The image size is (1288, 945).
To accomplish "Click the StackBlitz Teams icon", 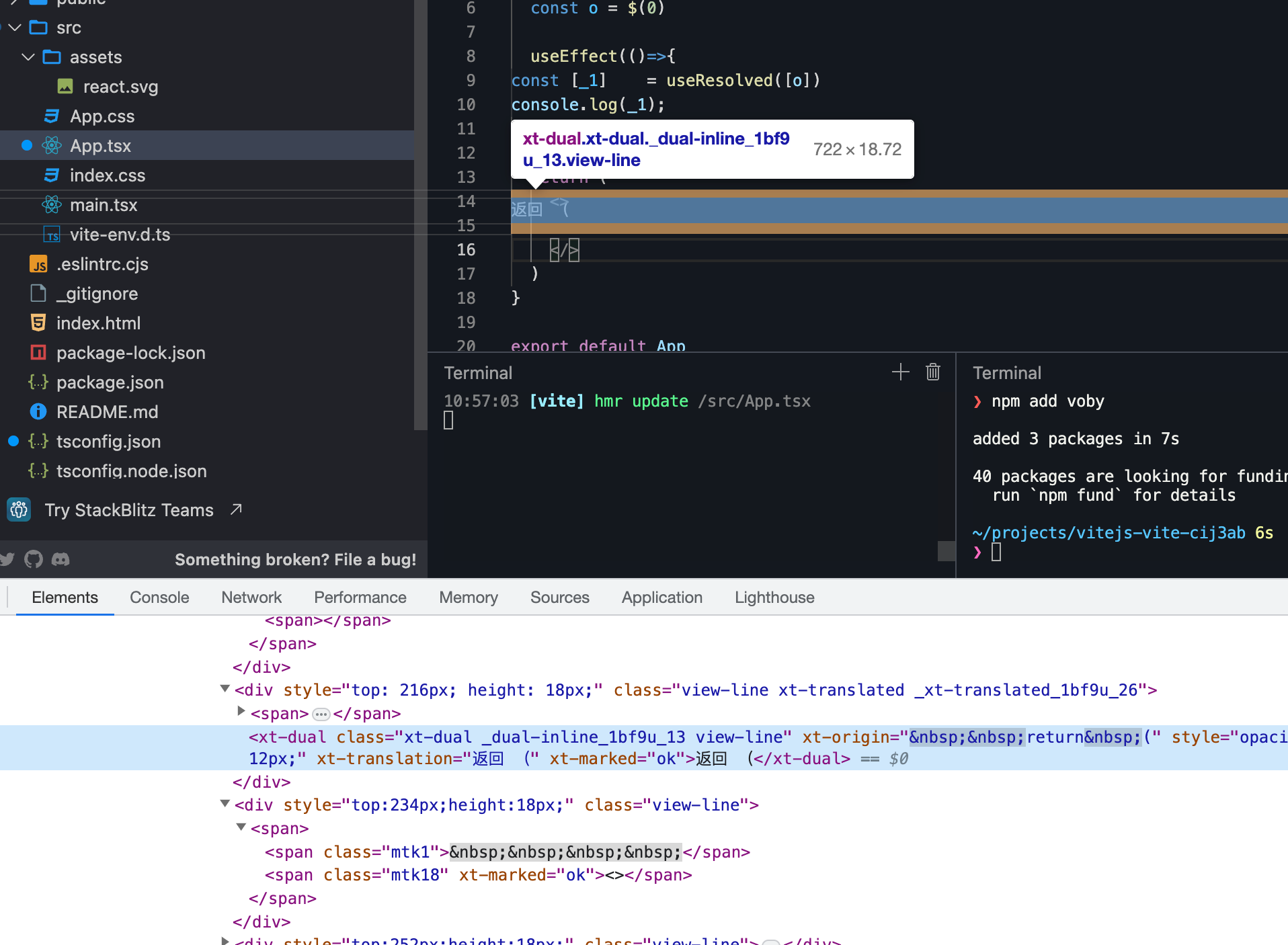I will (x=19, y=510).
